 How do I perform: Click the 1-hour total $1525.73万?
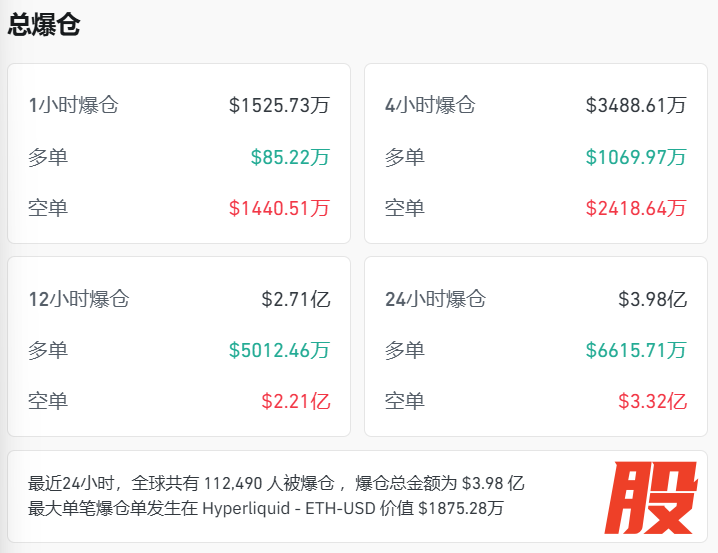[x=279, y=104]
